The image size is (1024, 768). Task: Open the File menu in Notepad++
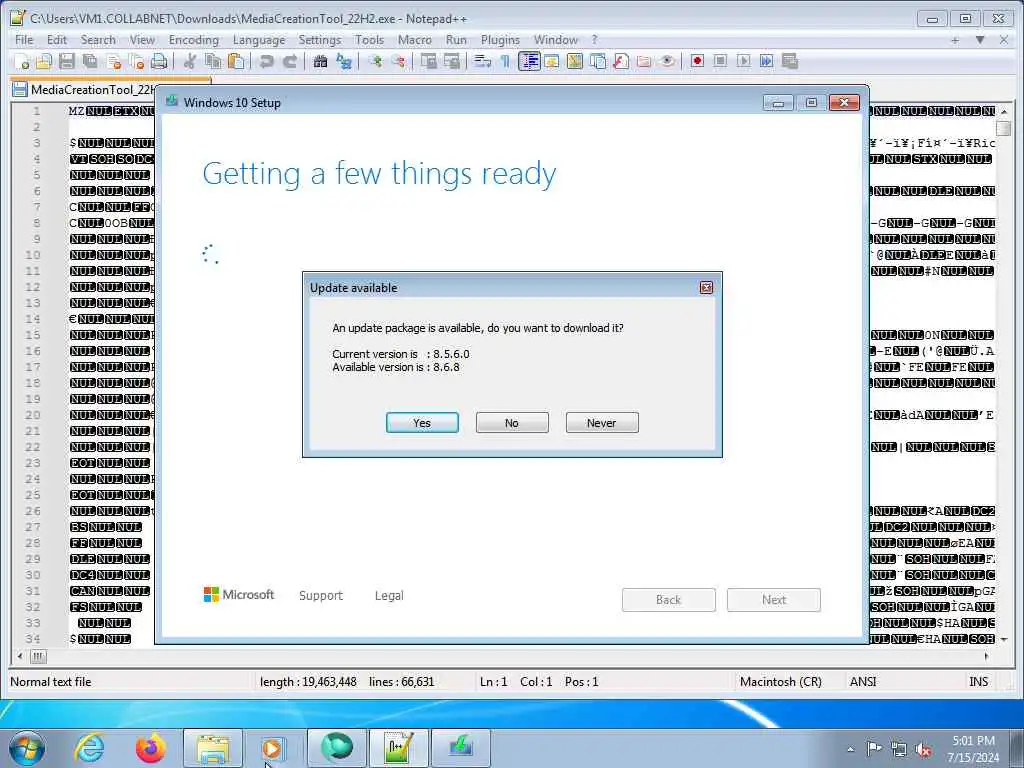click(24, 40)
